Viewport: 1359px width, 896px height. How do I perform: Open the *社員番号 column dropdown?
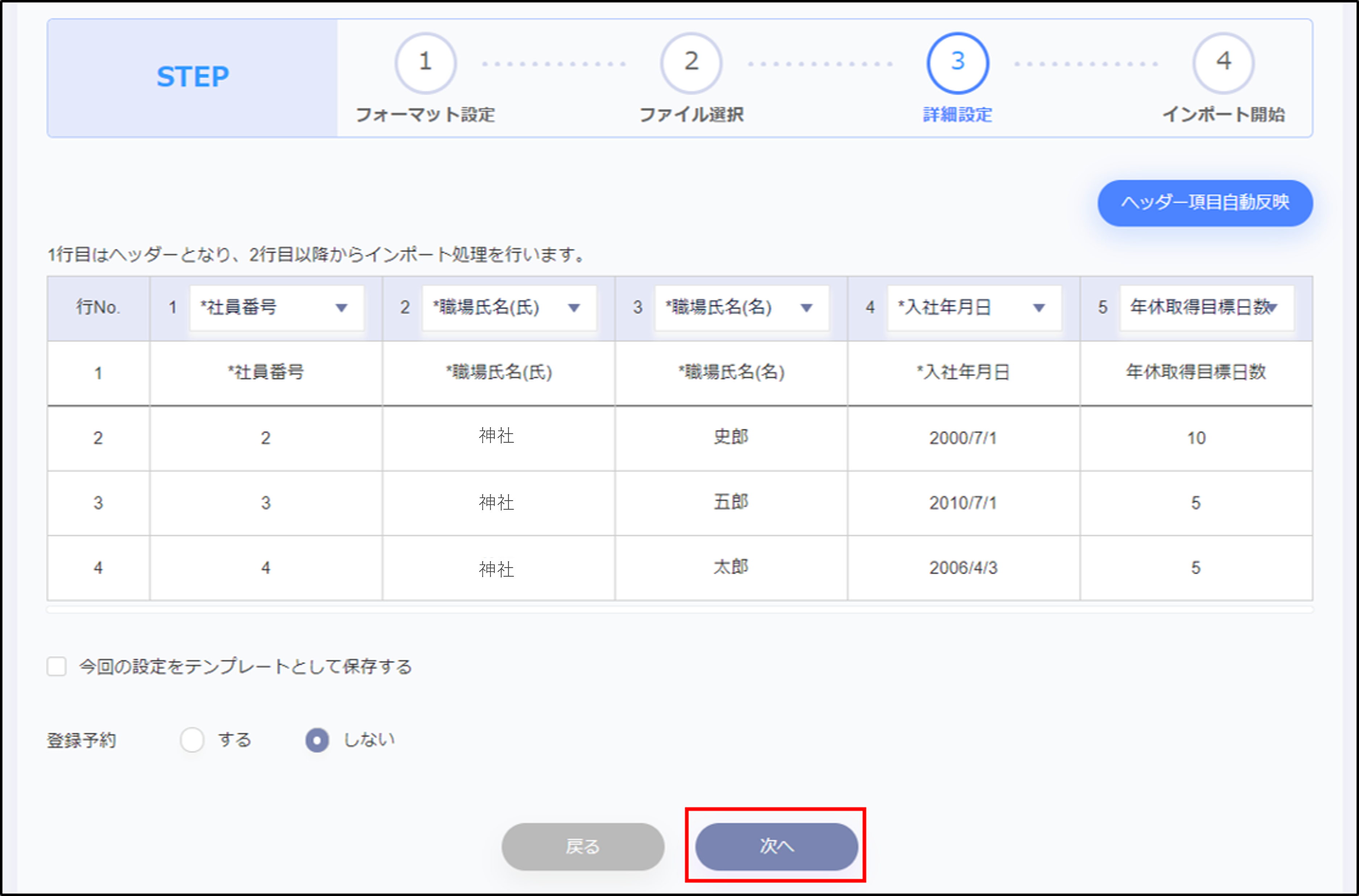(x=277, y=308)
